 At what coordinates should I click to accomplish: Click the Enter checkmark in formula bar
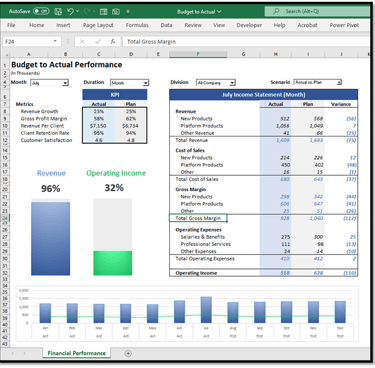pyautogui.click(x=98, y=42)
